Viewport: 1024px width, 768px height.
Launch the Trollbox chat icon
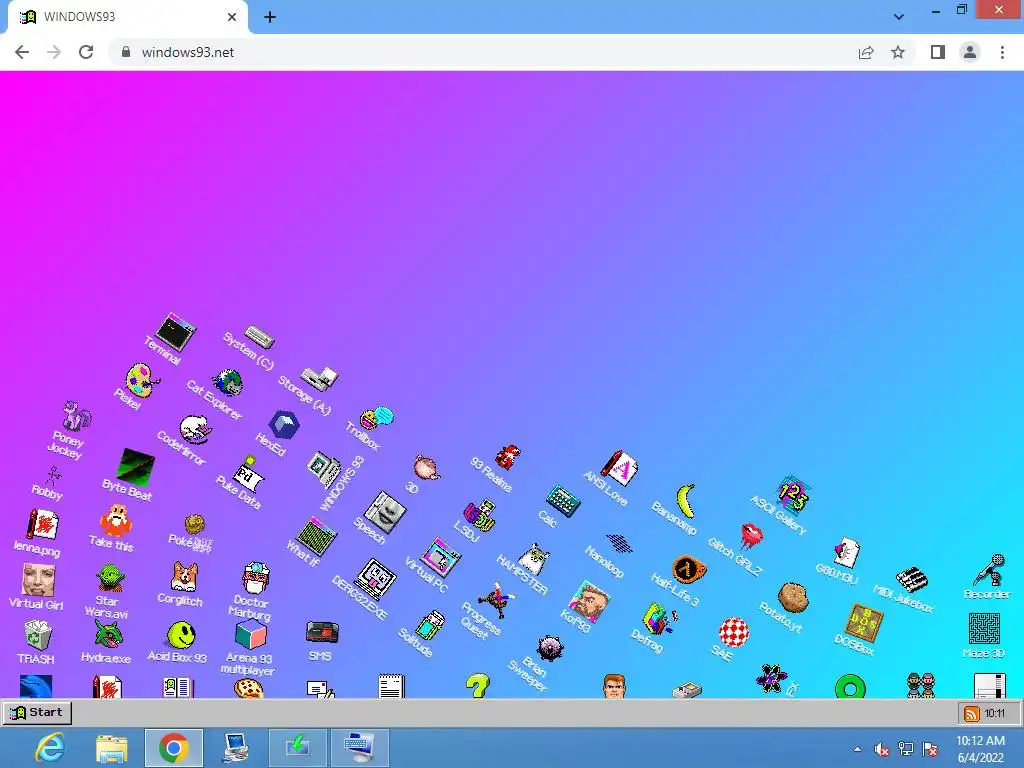click(377, 417)
